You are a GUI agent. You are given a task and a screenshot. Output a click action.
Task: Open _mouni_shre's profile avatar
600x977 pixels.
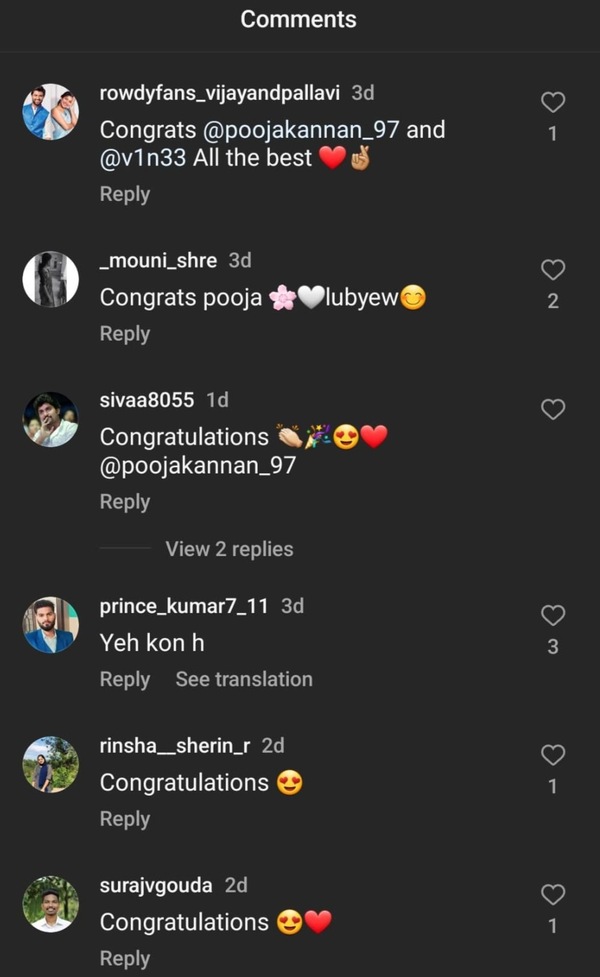point(50,279)
